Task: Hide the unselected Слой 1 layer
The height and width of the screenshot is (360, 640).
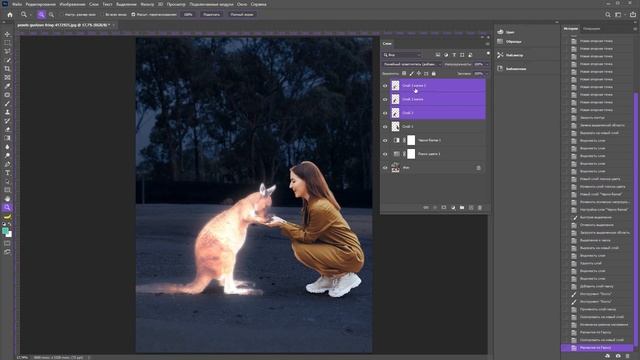Action: (x=385, y=127)
